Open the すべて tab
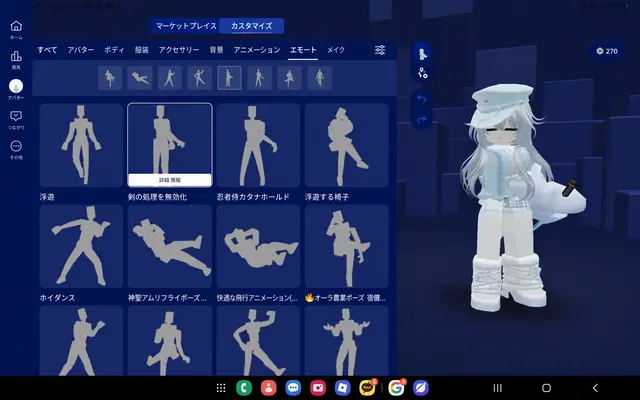The width and height of the screenshot is (640, 400). (x=47, y=50)
